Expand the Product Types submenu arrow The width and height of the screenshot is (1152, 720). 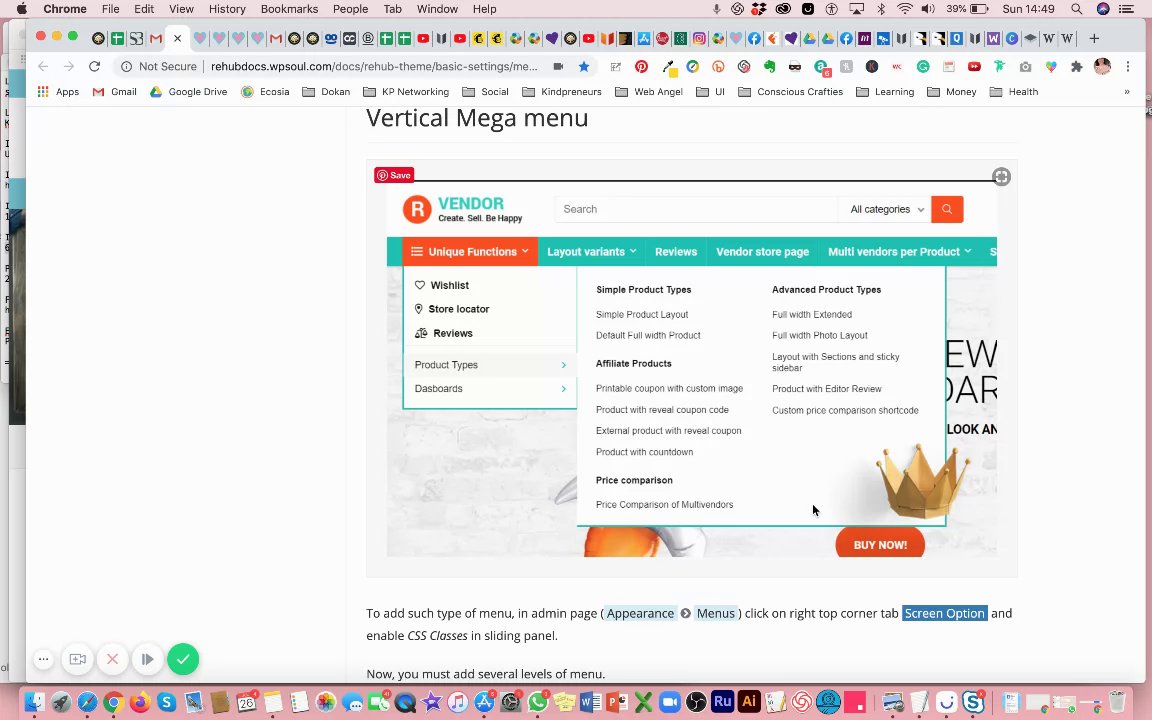(x=564, y=365)
